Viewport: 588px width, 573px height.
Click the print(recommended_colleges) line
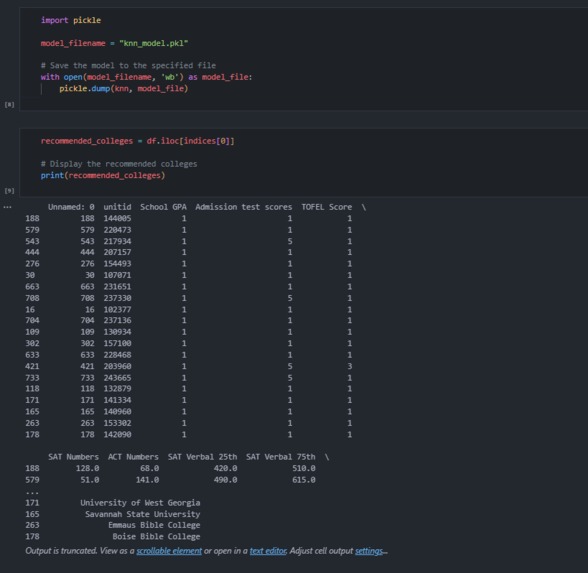point(103,175)
